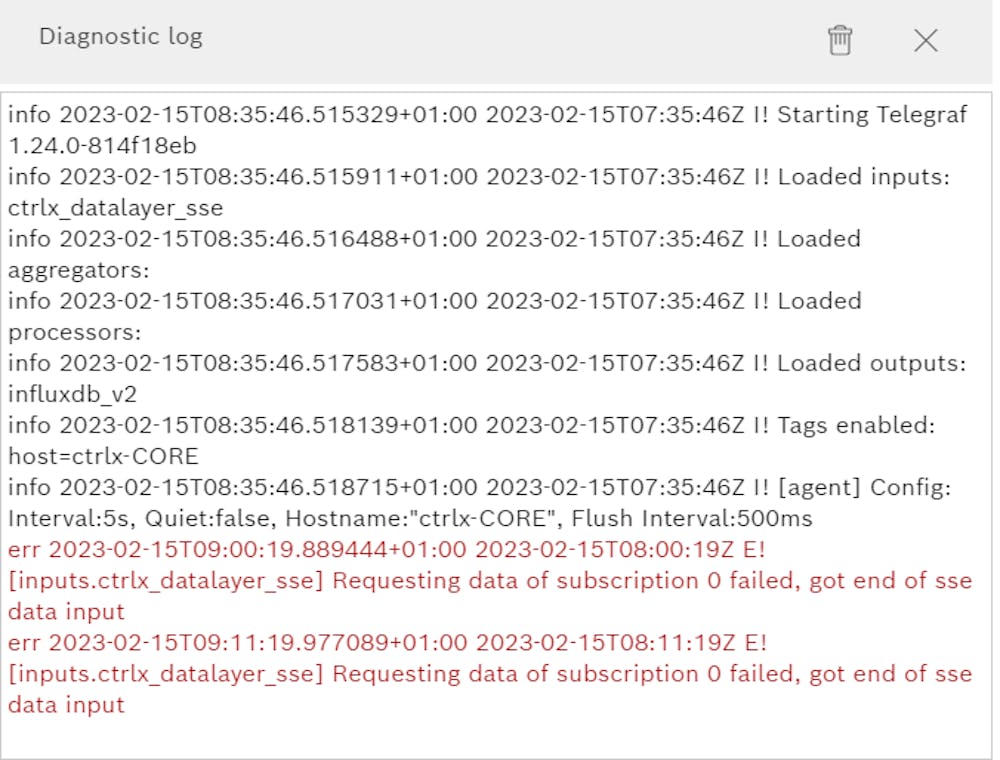Click the first red subscription error message
Image resolution: width=1000 pixels, height=760 pixels.
(x=490, y=580)
